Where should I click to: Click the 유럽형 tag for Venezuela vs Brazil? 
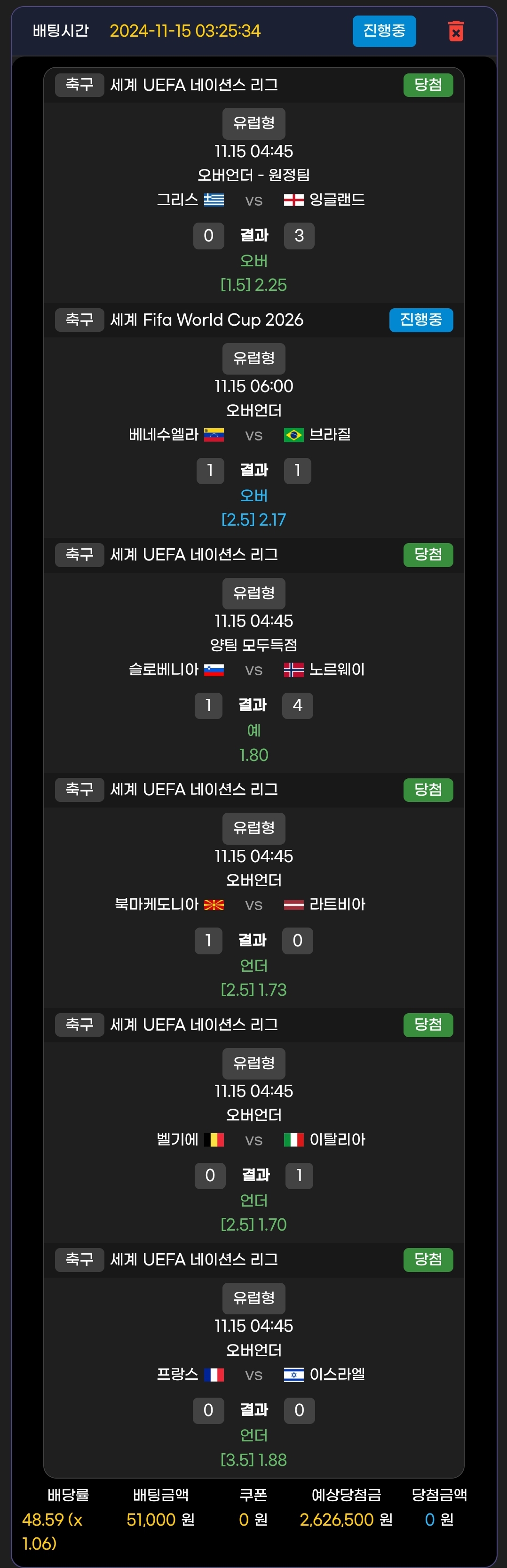coord(254,359)
